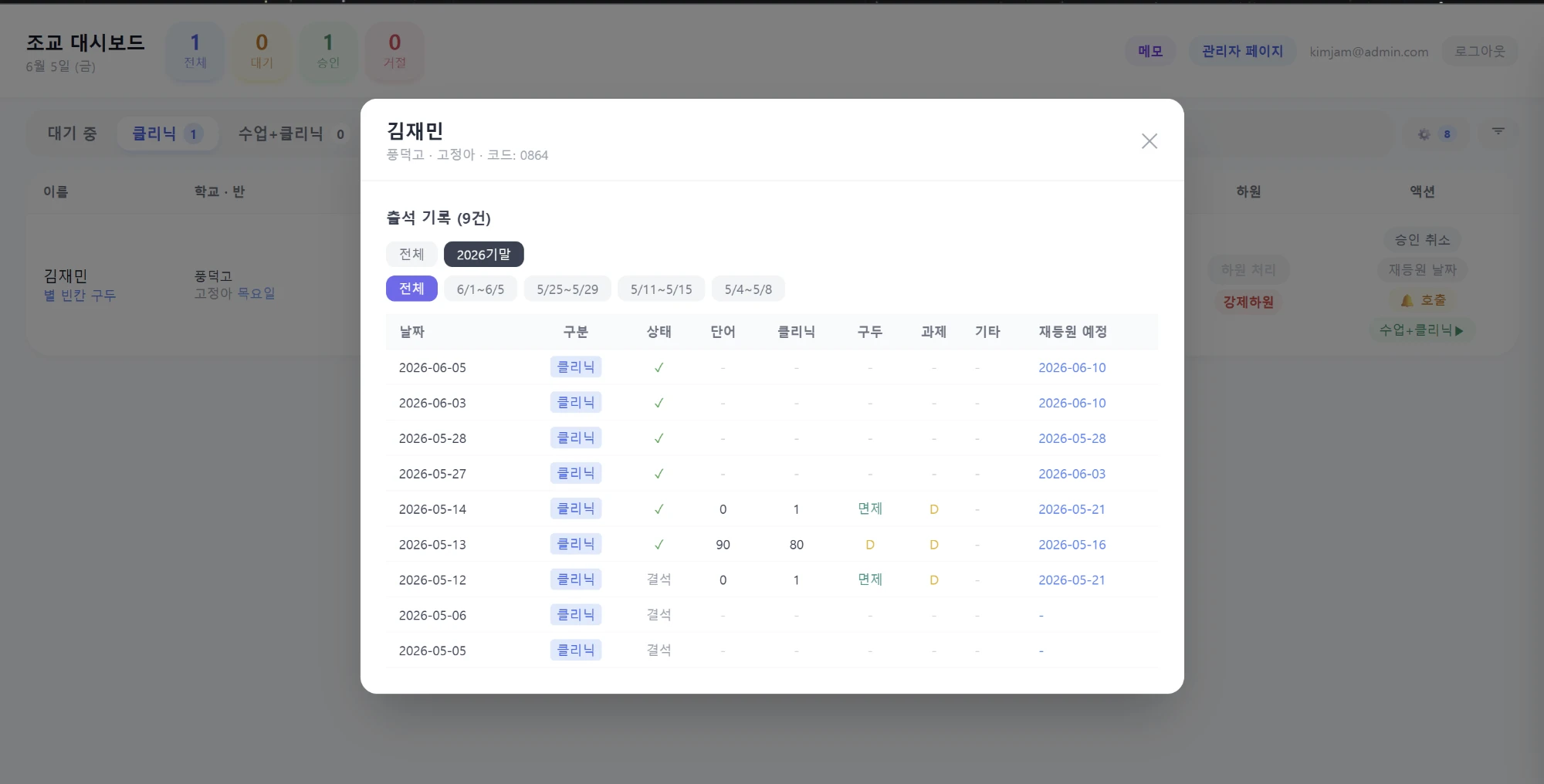Filter attendance by week 5/25~5/29

tap(567, 289)
